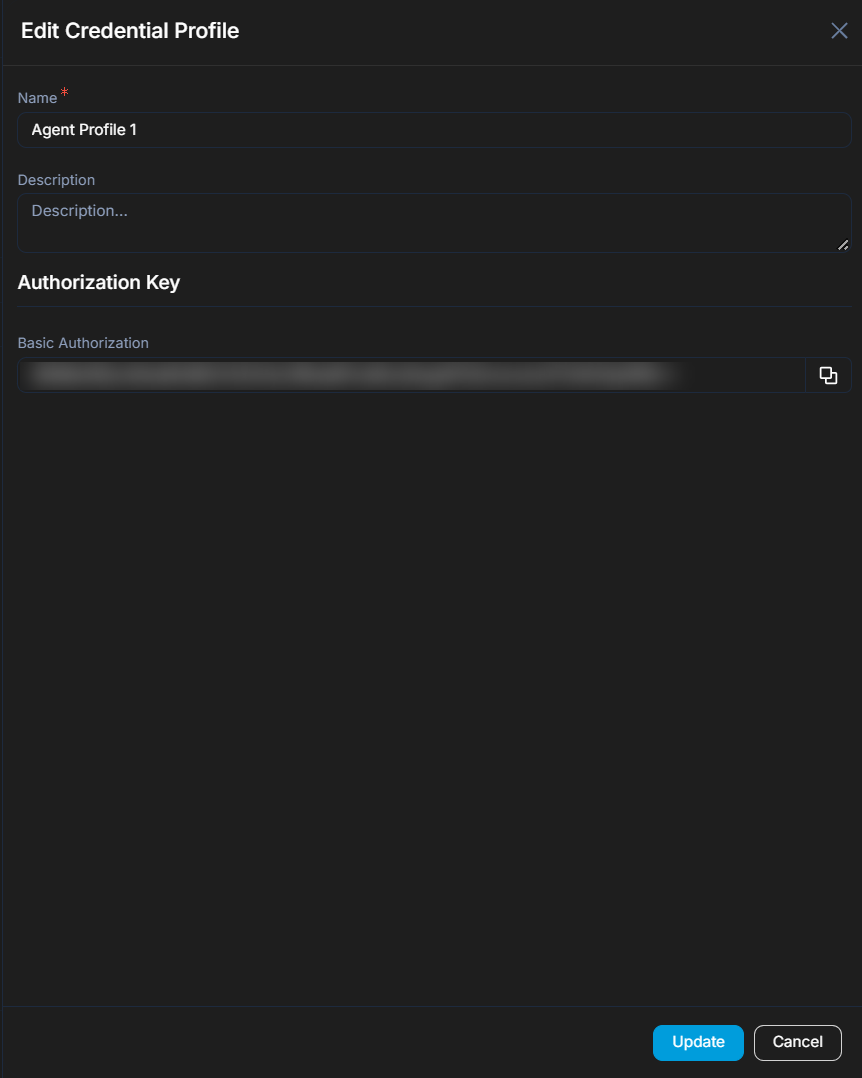Click the Basic Authorization label
This screenshot has height=1078, width=862.
point(83,343)
